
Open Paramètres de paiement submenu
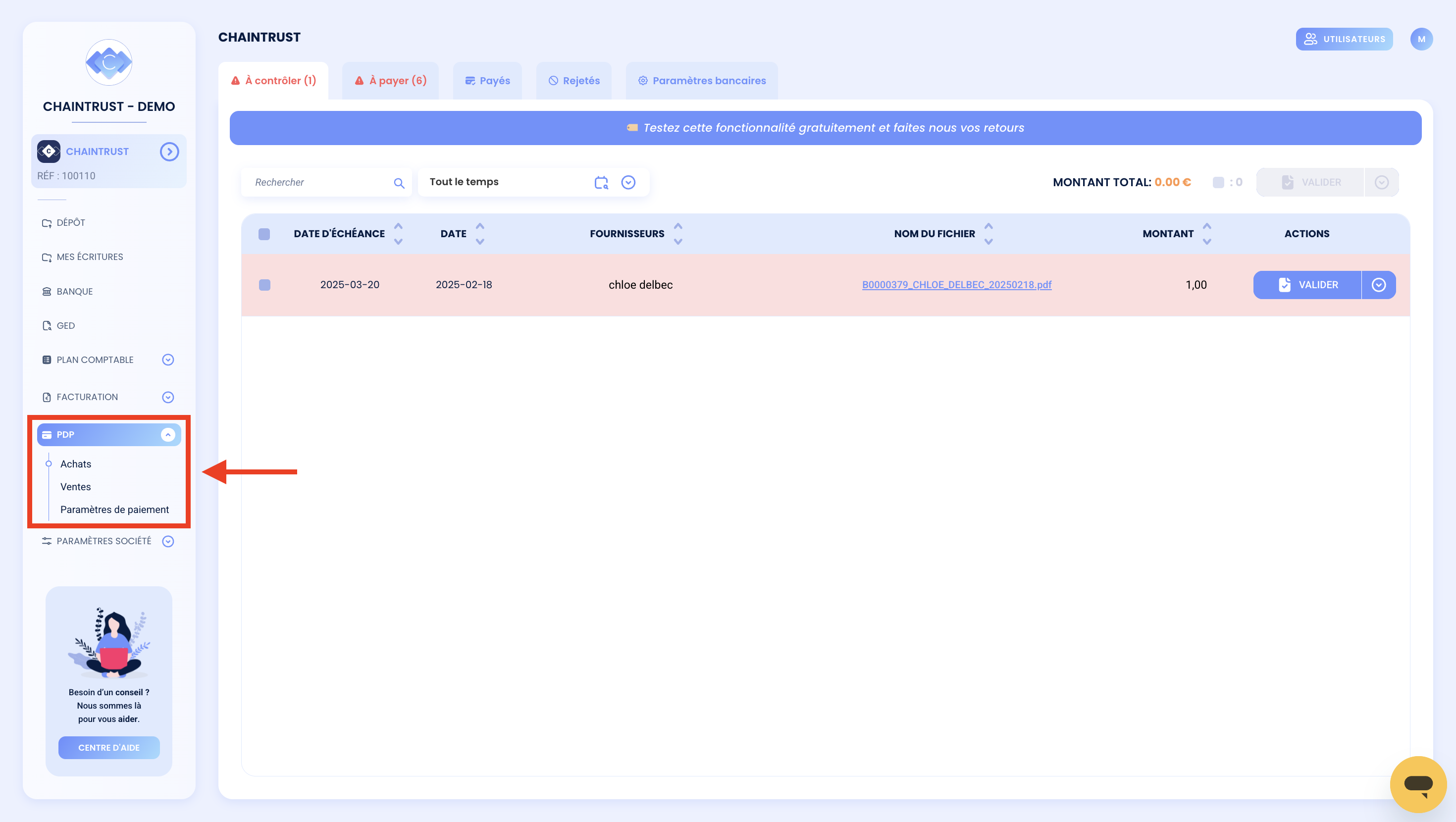pos(115,510)
